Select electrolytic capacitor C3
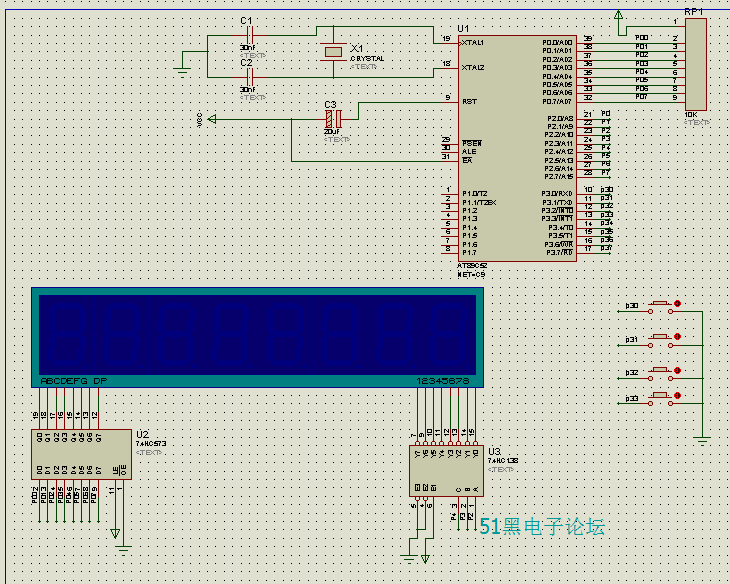 point(333,119)
